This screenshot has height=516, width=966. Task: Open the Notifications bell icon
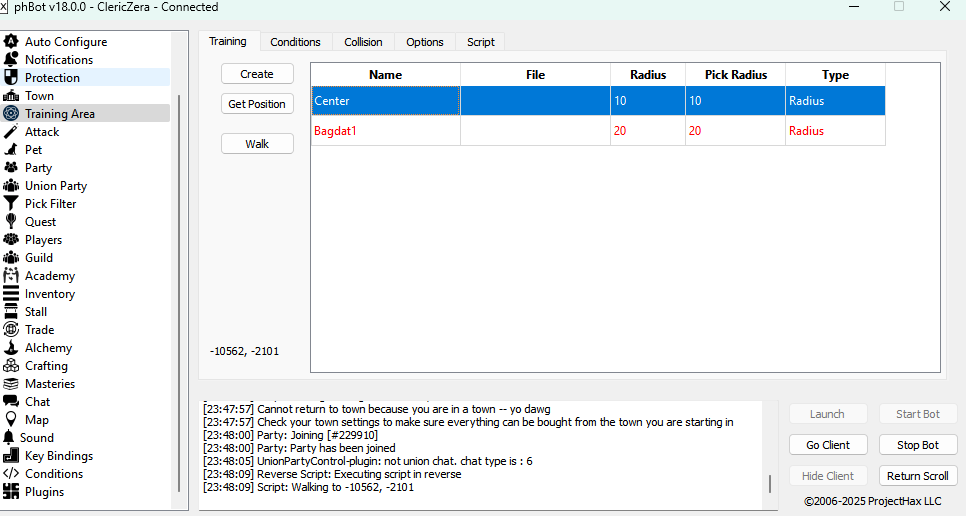click(11, 60)
